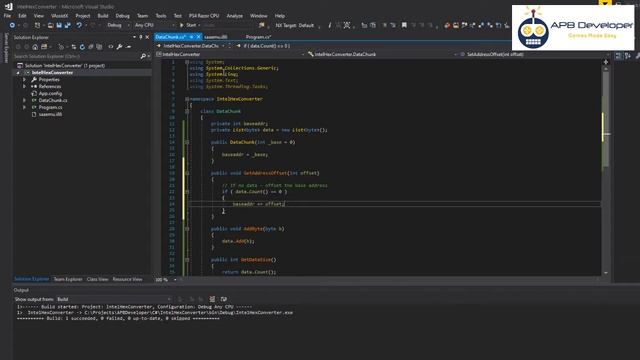Image resolution: width=640 pixels, height=360 pixels.
Task: Click the Start debugging play button
Action: coord(188,25)
